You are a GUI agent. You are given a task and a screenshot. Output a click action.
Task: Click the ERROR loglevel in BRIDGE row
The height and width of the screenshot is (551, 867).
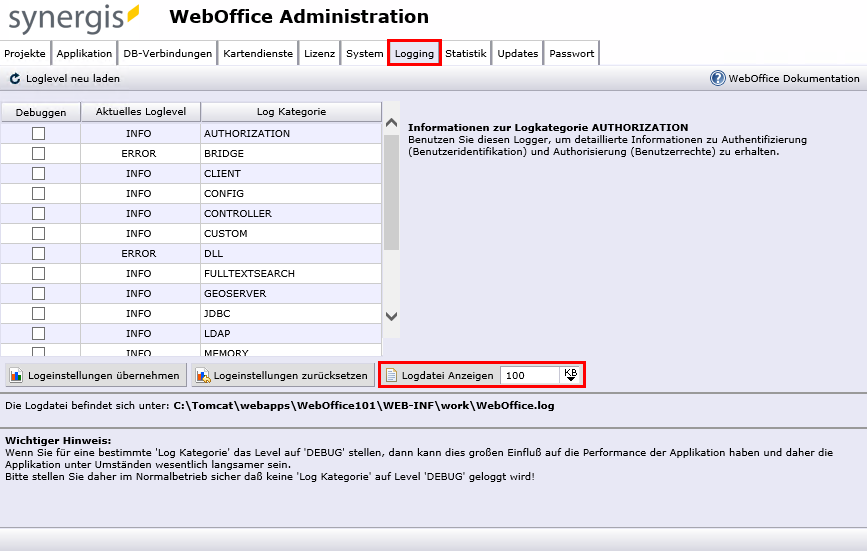pos(139,153)
